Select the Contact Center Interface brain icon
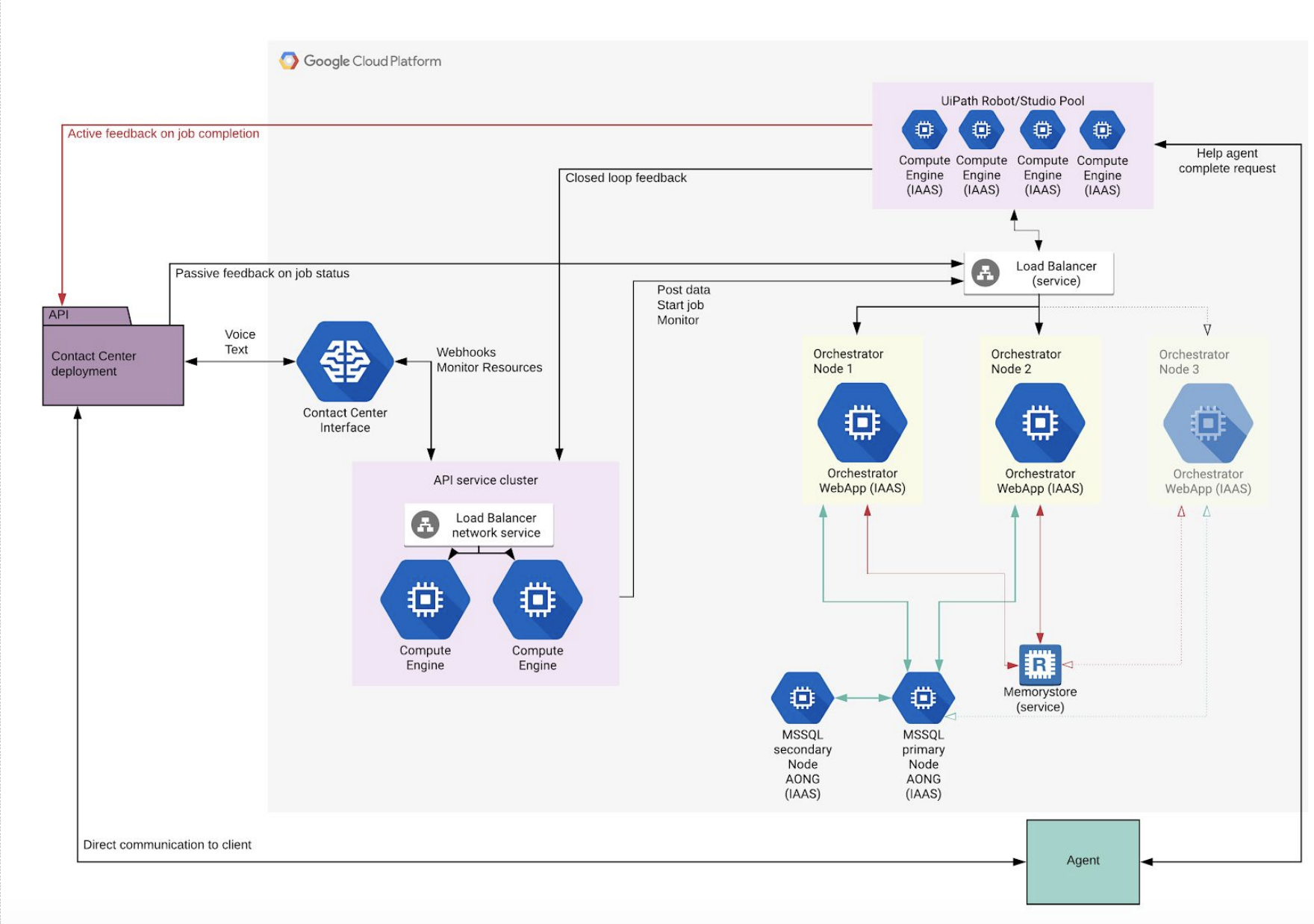1314x924 pixels. tap(345, 361)
